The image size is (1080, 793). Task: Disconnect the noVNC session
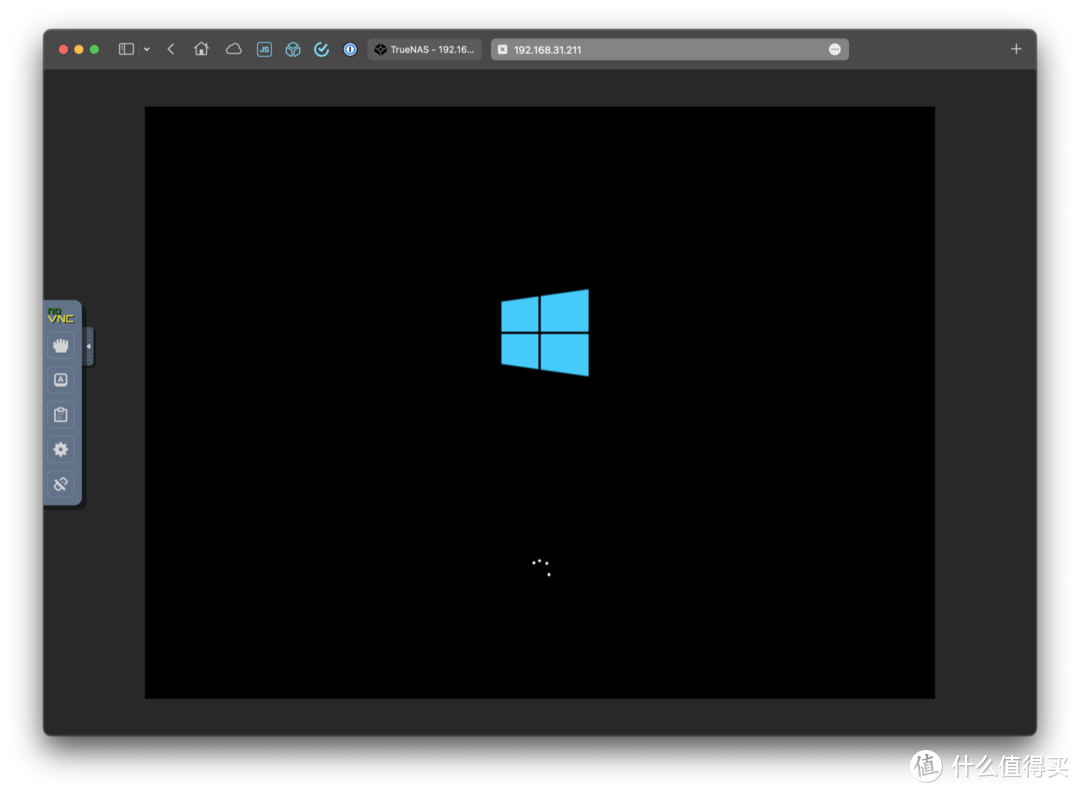tap(61, 484)
